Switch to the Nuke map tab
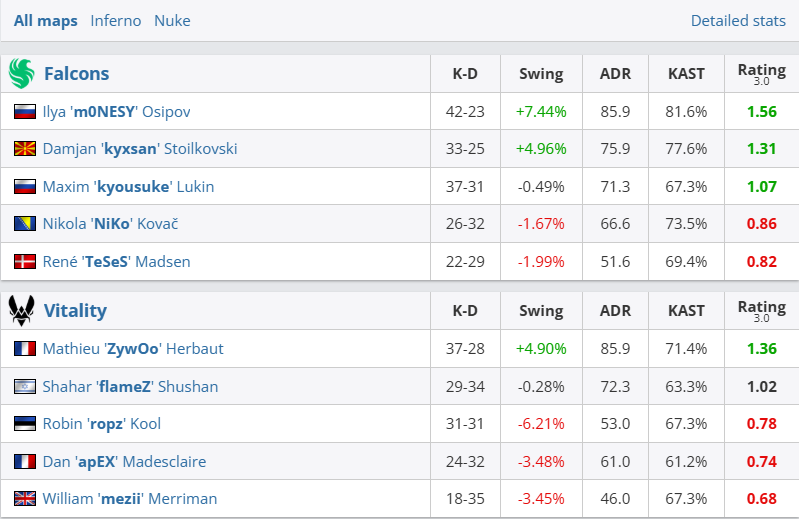799x519 pixels. (x=172, y=21)
